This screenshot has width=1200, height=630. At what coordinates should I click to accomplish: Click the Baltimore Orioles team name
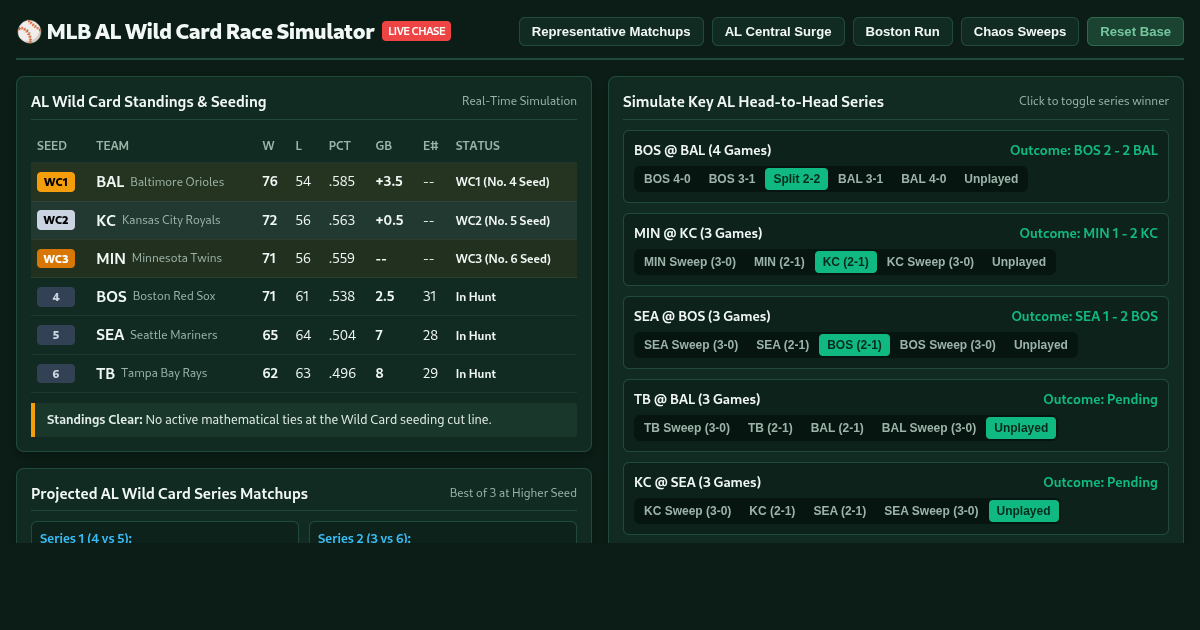tap(177, 182)
